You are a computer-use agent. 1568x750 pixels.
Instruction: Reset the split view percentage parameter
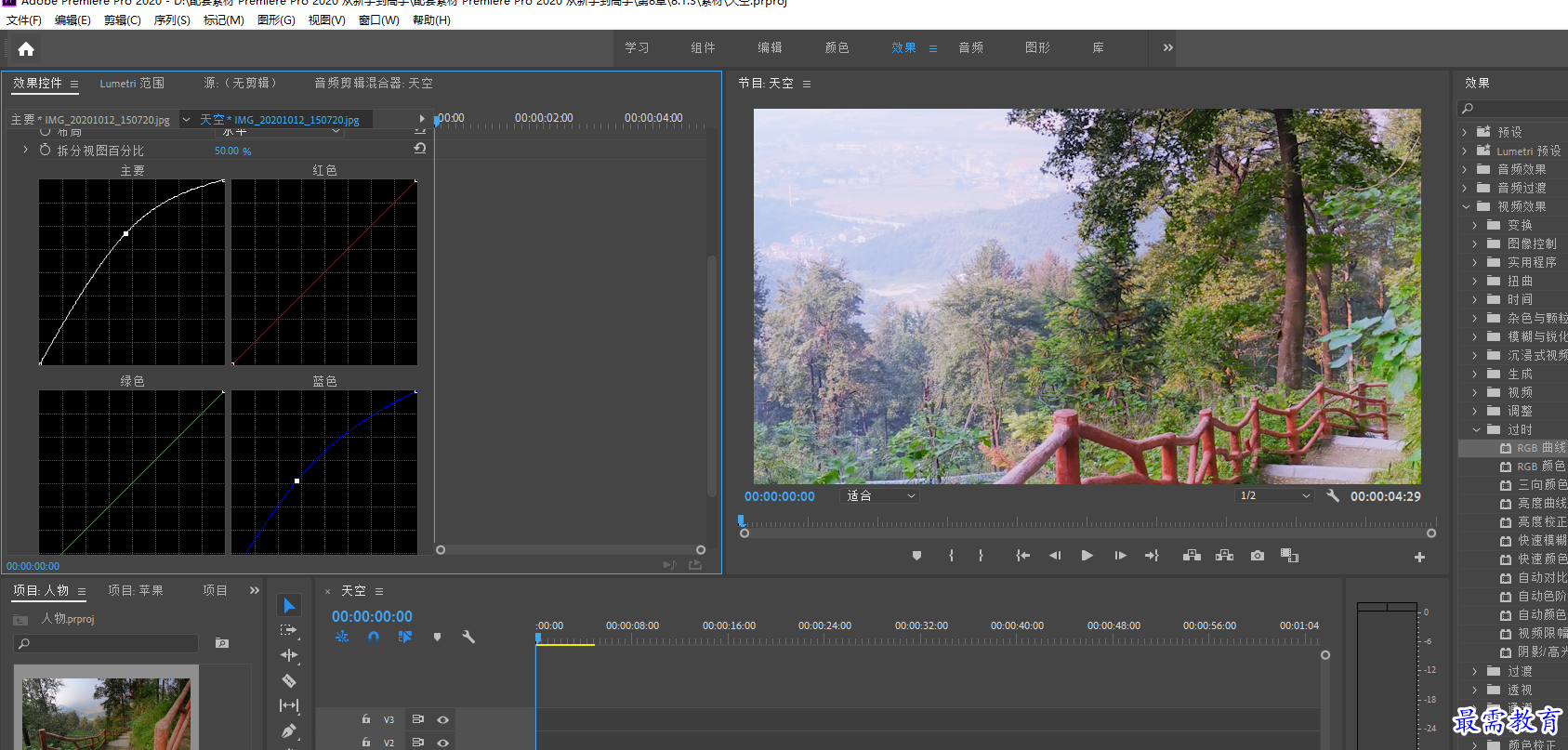(420, 149)
